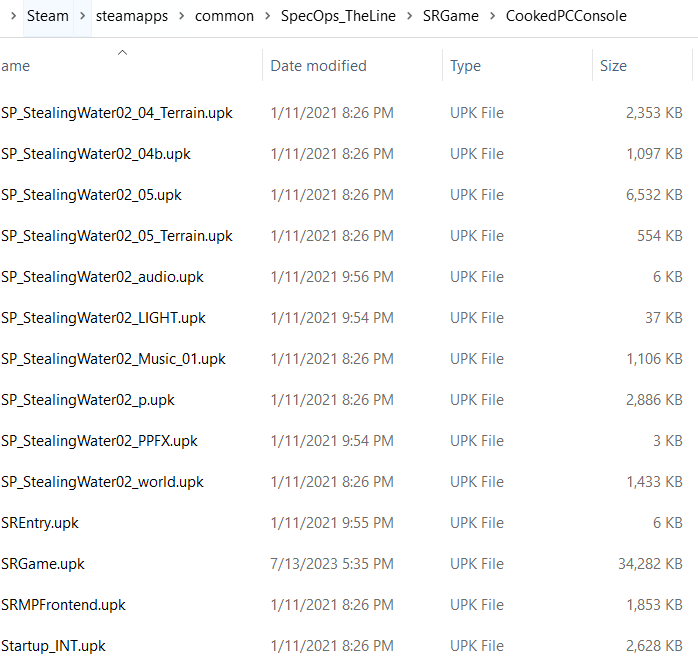
Task: Select SRGame segment in address bar
Action: click(x=450, y=16)
